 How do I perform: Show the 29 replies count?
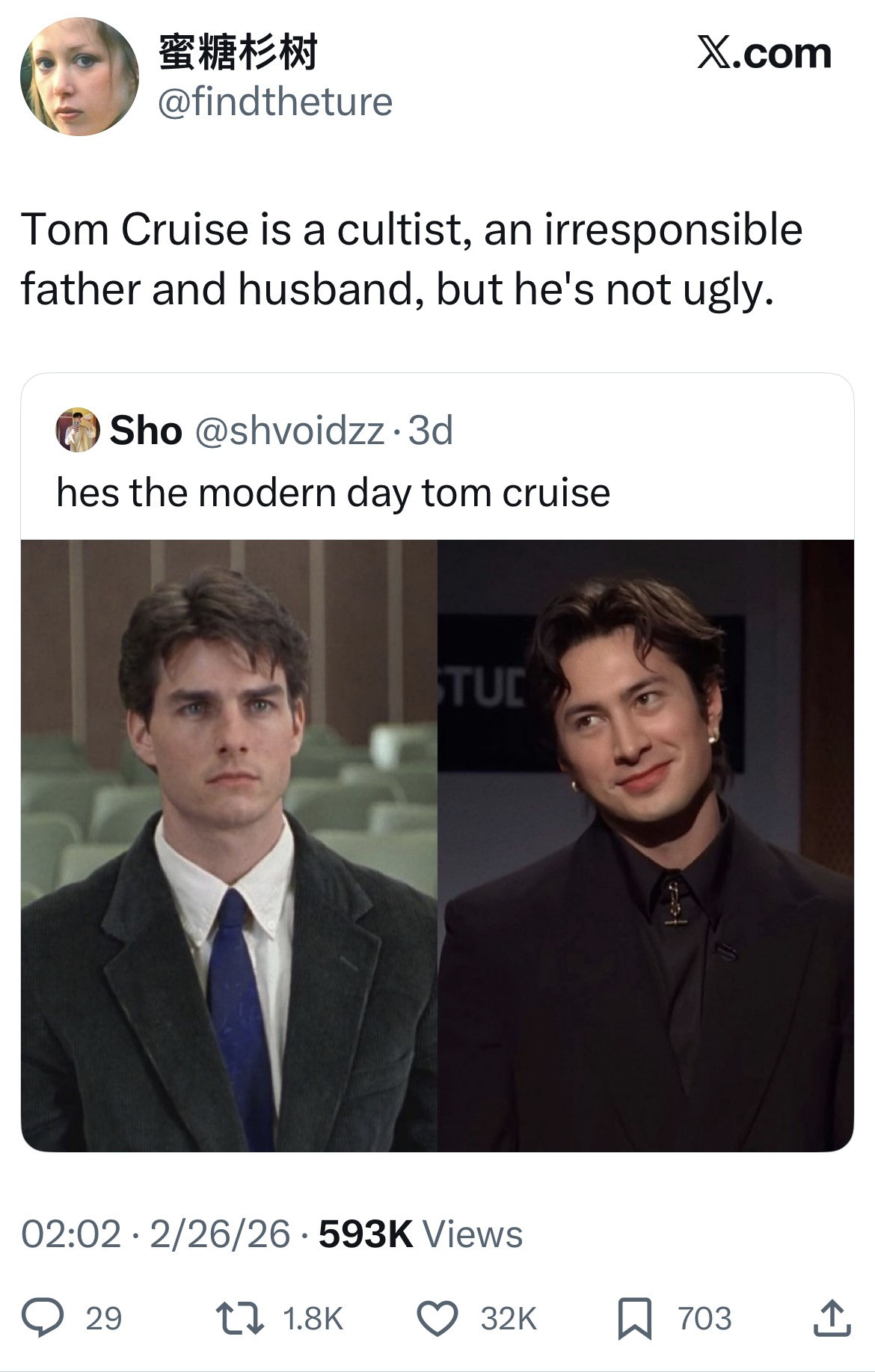click(x=103, y=1318)
